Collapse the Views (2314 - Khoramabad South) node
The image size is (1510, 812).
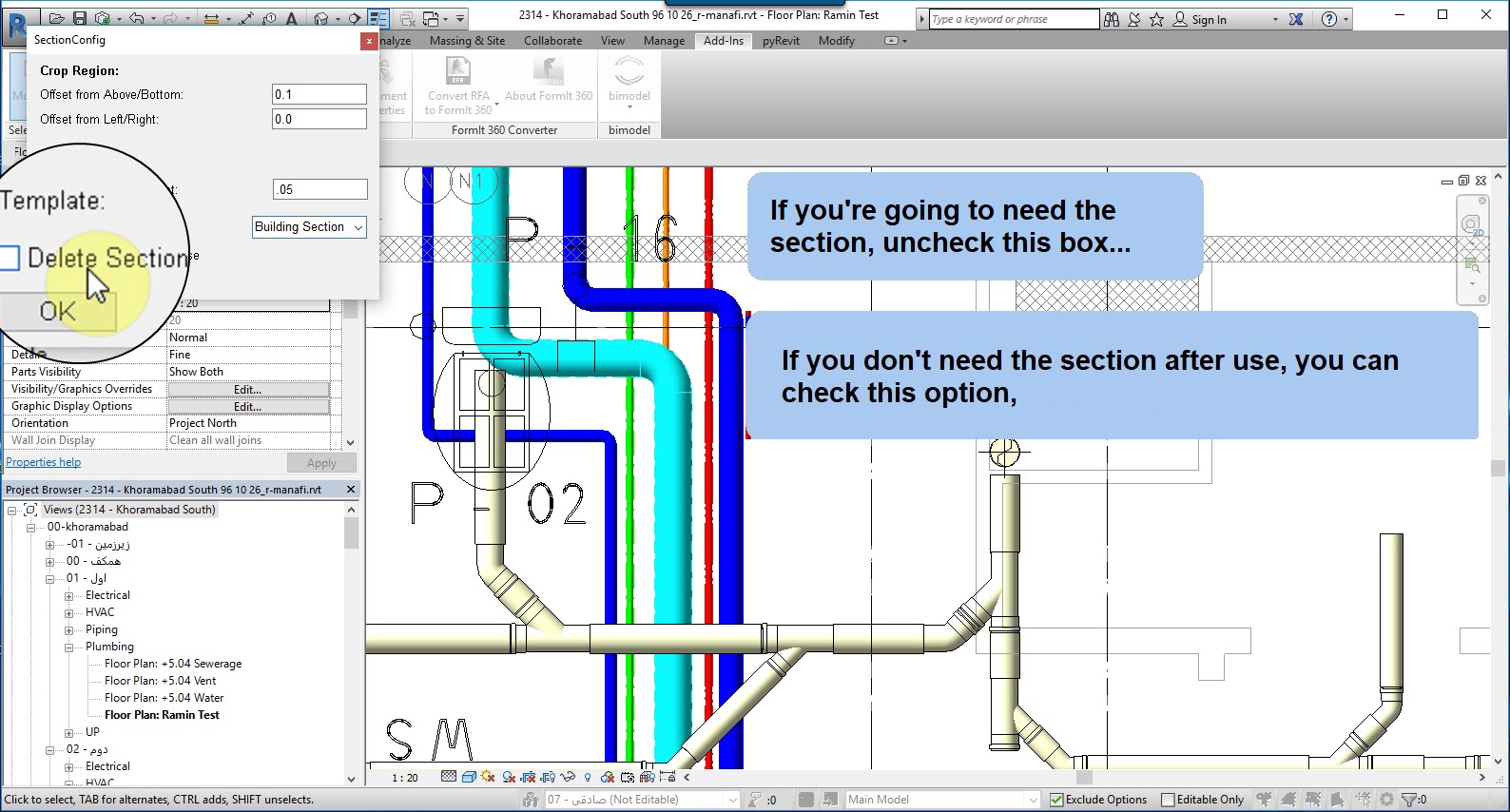(x=12, y=511)
